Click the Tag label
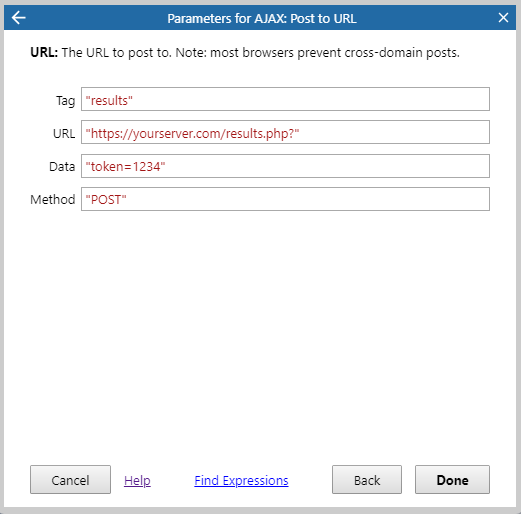 point(66,101)
